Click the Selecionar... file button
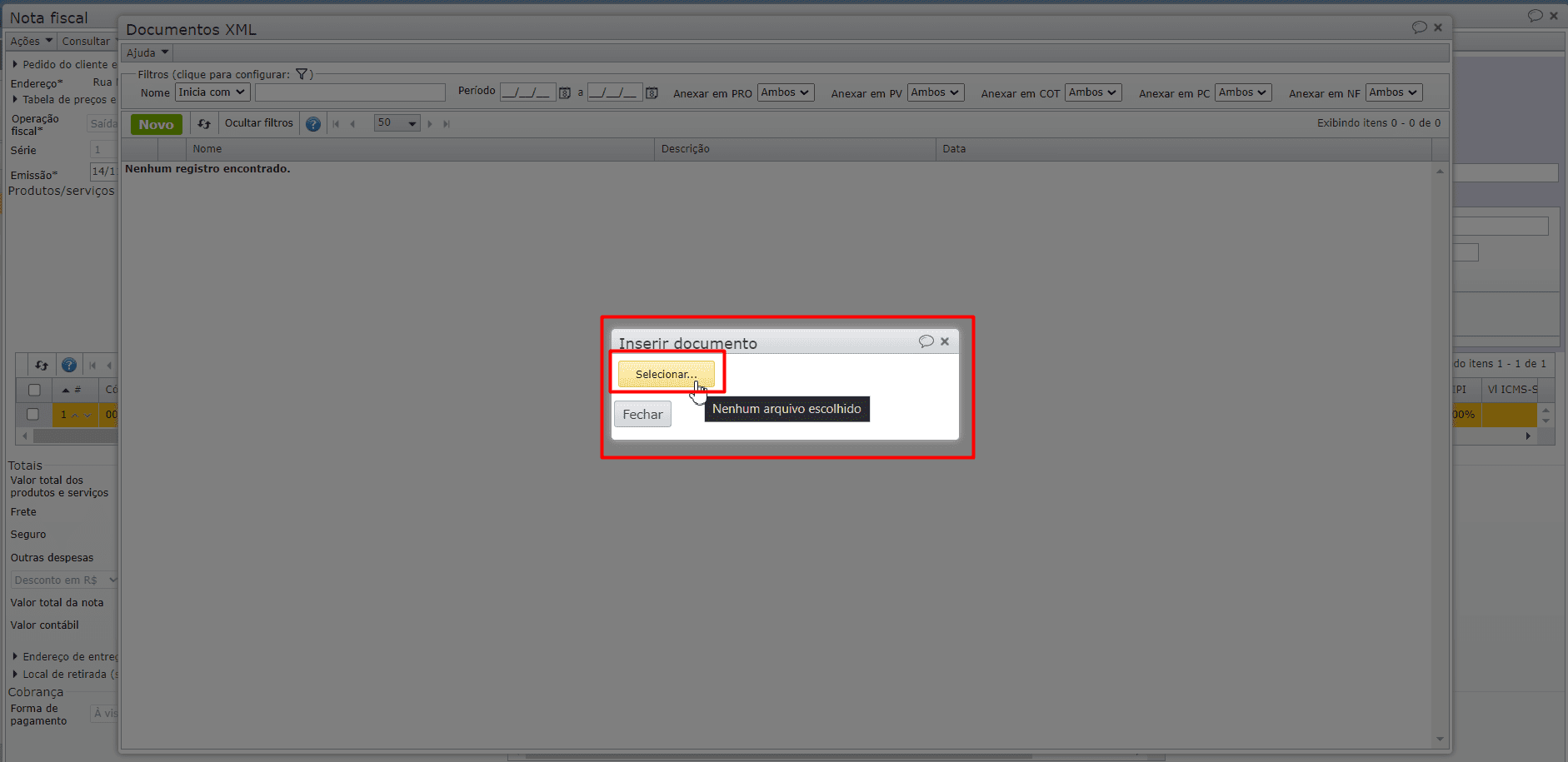Viewport: 1568px width, 762px height. click(667, 374)
